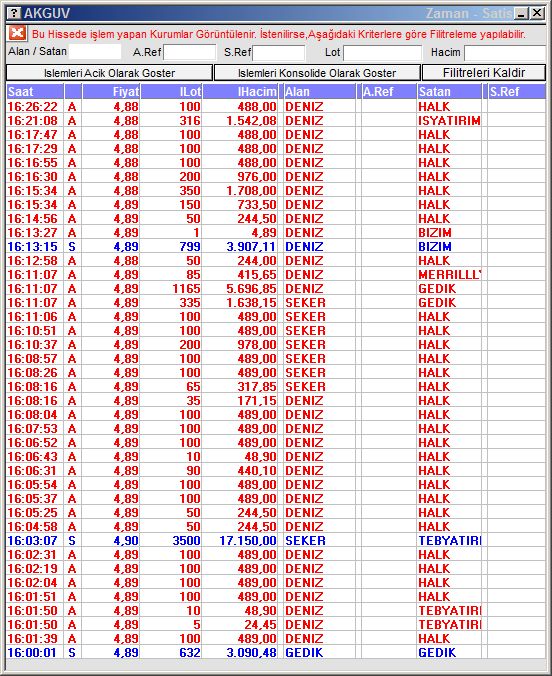This screenshot has height=676, width=552.
Task: Click lot value 1165
Action: tap(186, 289)
